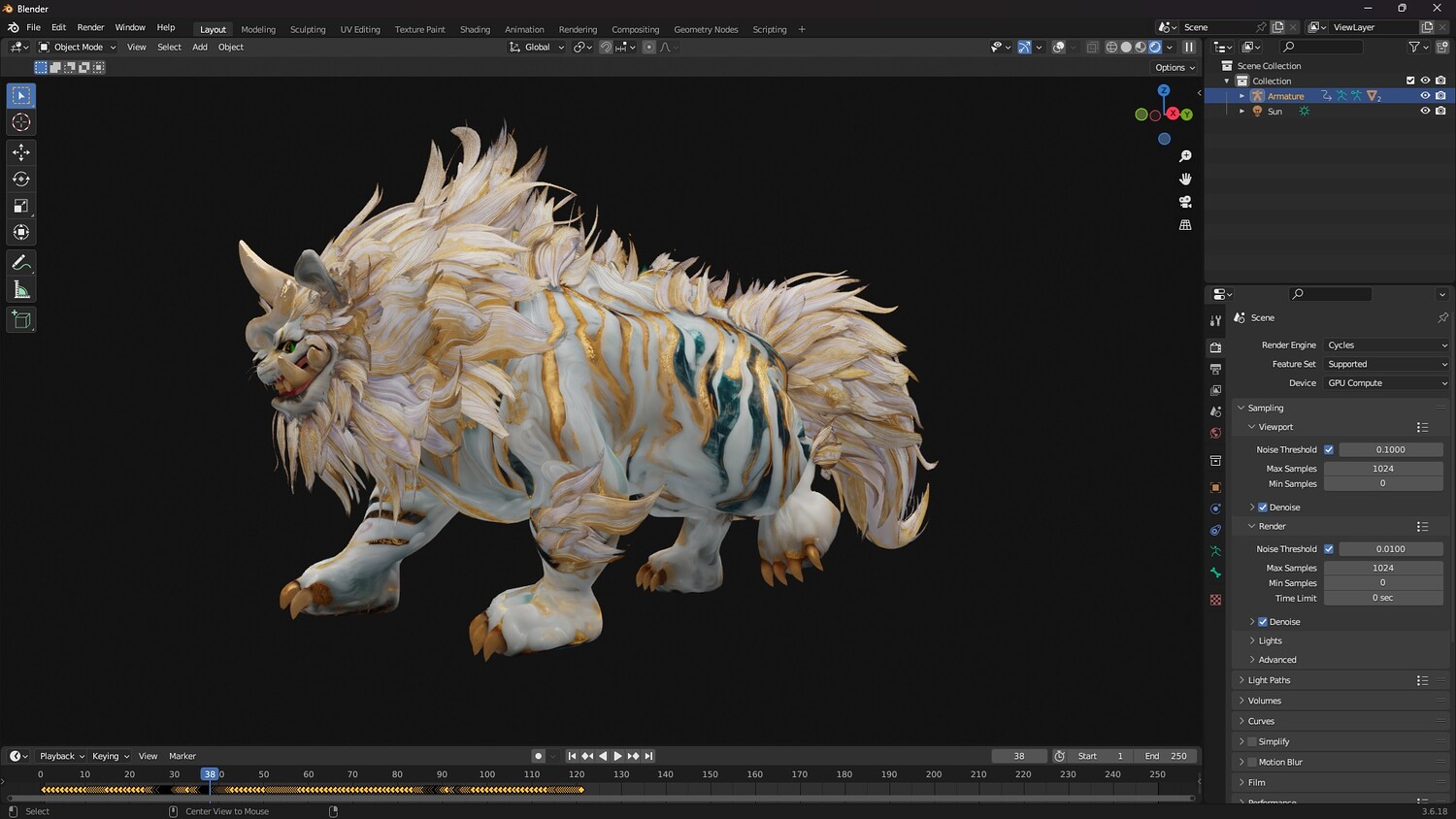Open the Output properties tab

tap(1215, 369)
